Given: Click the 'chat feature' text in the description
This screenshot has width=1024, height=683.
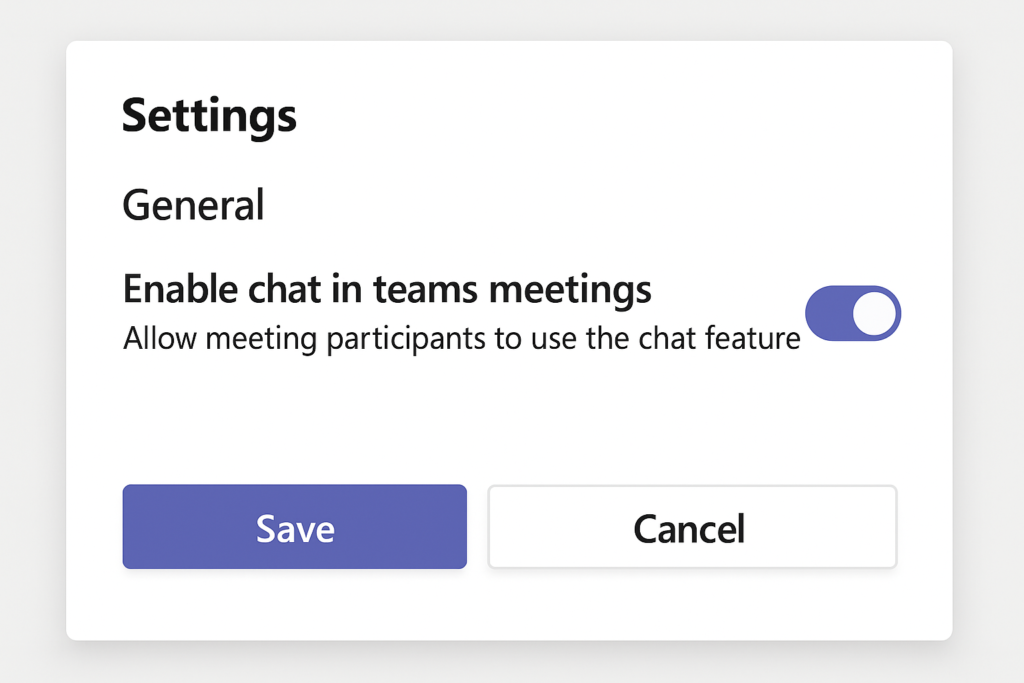Looking at the screenshot, I should point(719,338).
